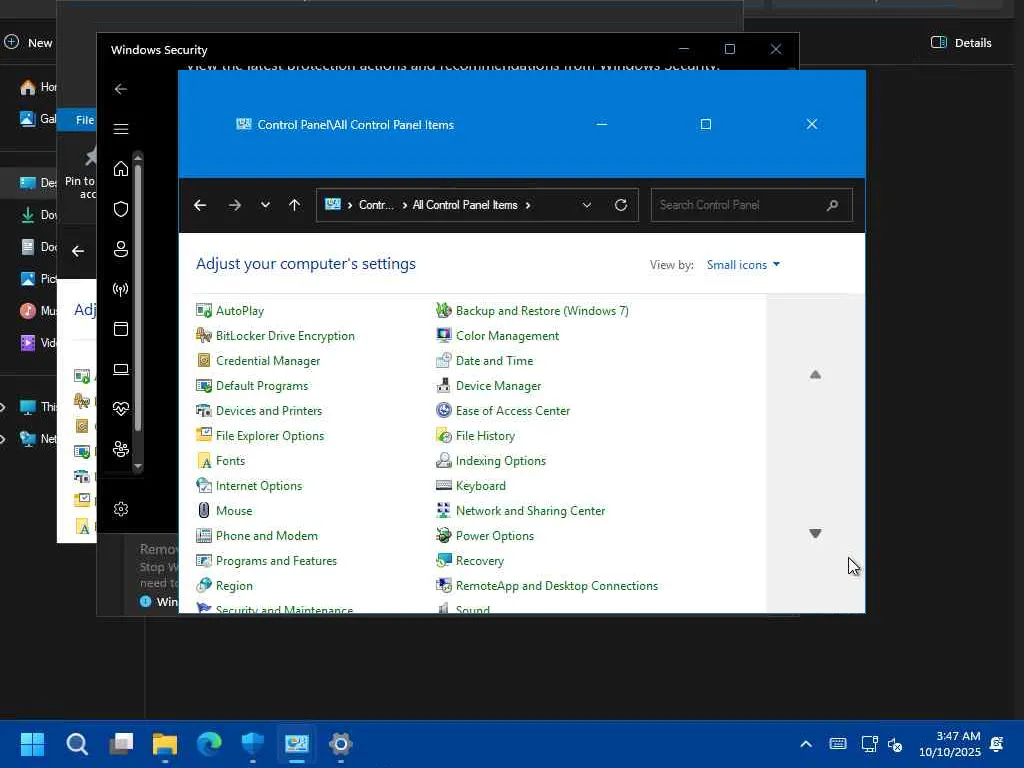Click the Device Manager icon
The image size is (1024, 768).
tap(443, 385)
